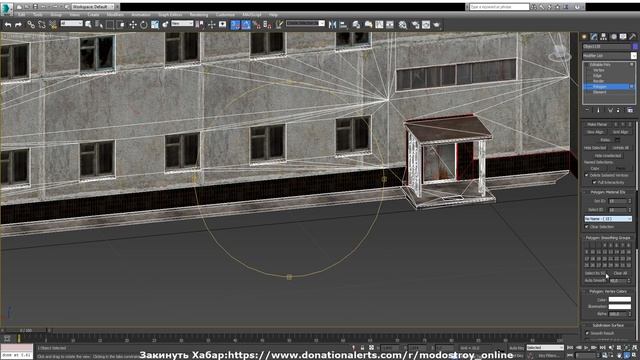Toggle Window/Crossing selection mode
640x360 pixels.
point(120,25)
